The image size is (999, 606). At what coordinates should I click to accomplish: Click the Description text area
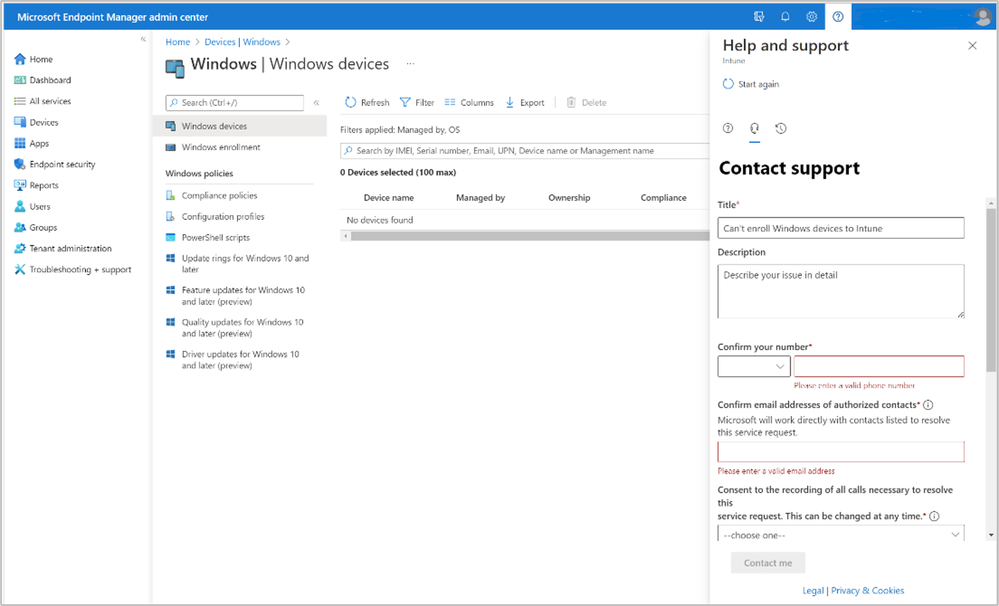(x=840, y=291)
